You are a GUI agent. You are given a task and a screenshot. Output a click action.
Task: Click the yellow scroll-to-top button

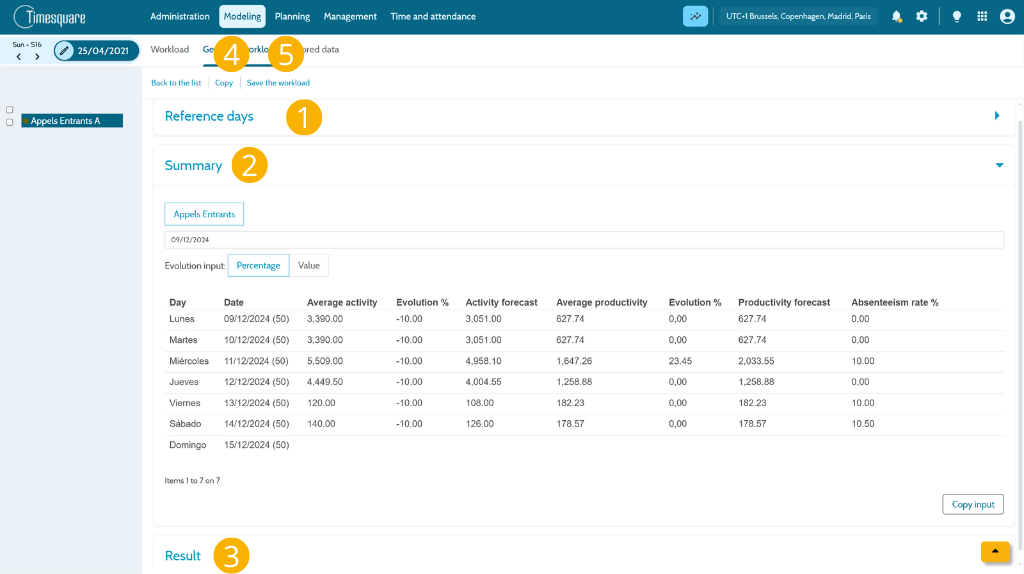pos(995,551)
